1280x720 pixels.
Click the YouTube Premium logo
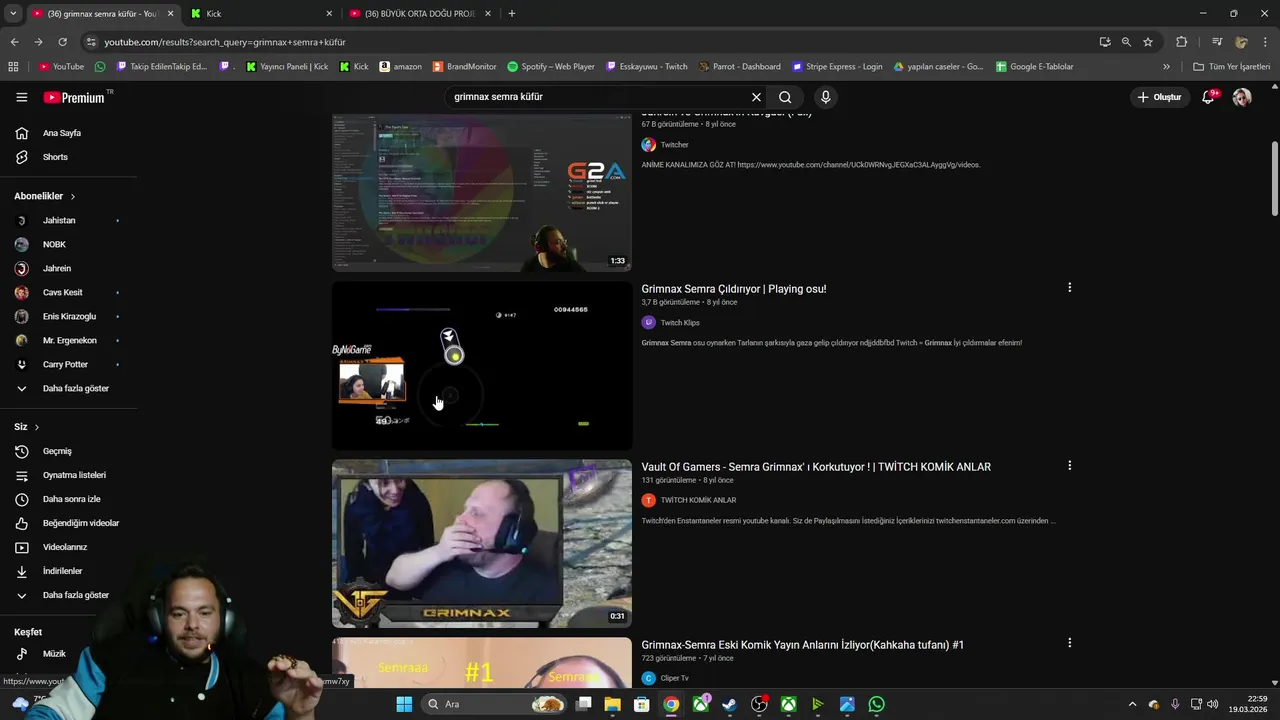(x=75, y=97)
